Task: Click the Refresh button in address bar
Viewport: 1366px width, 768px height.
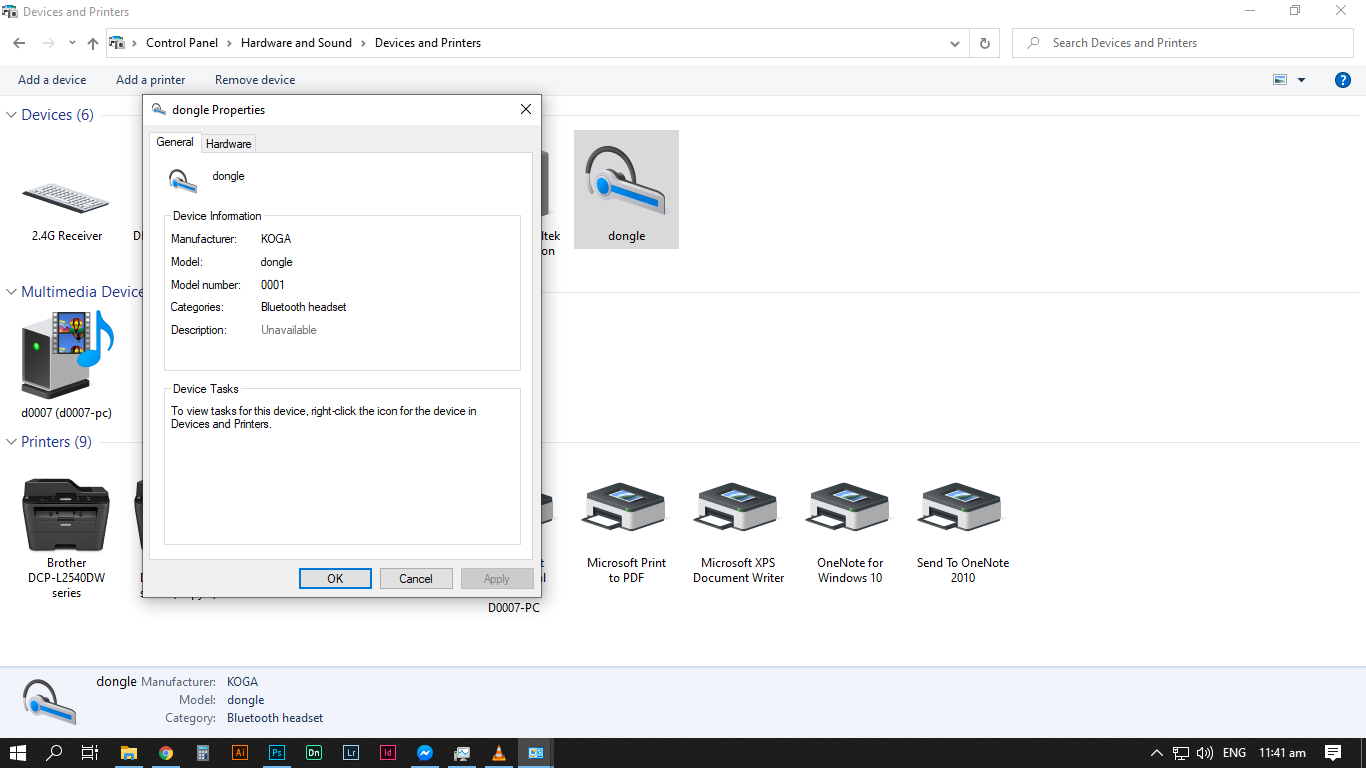Action: click(985, 43)
